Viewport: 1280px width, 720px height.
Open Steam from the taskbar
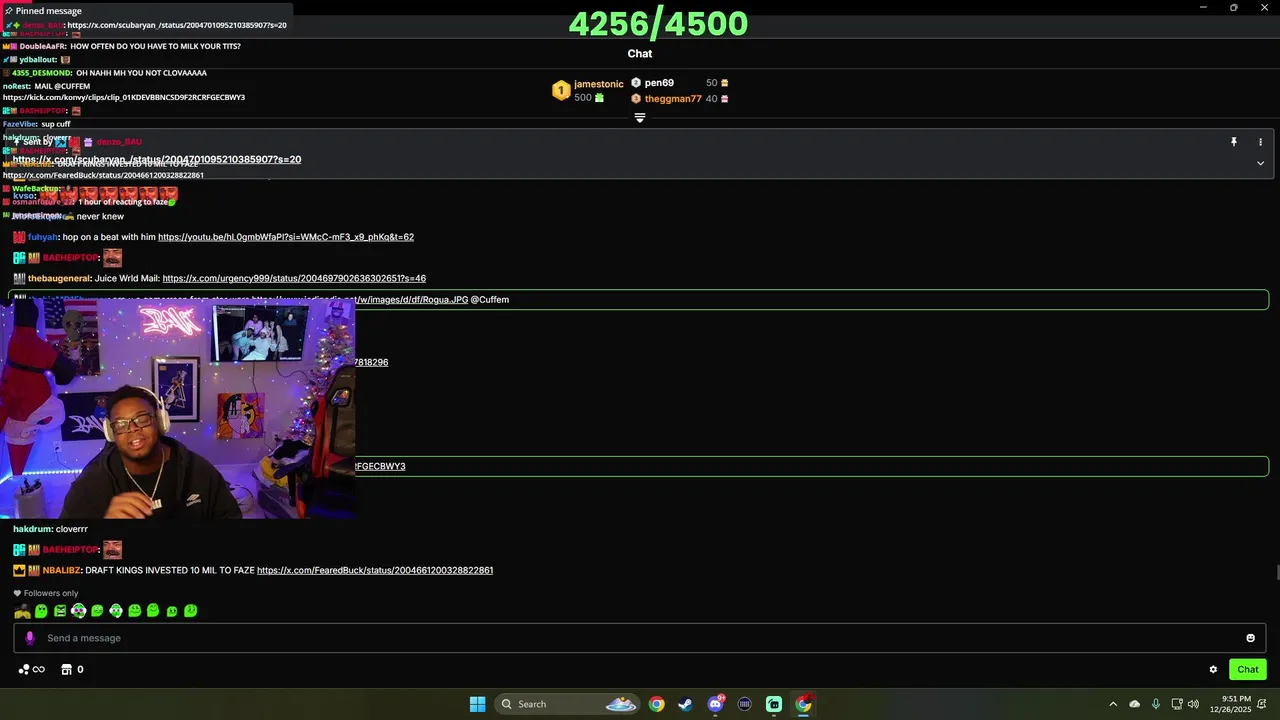pos(685,704)
